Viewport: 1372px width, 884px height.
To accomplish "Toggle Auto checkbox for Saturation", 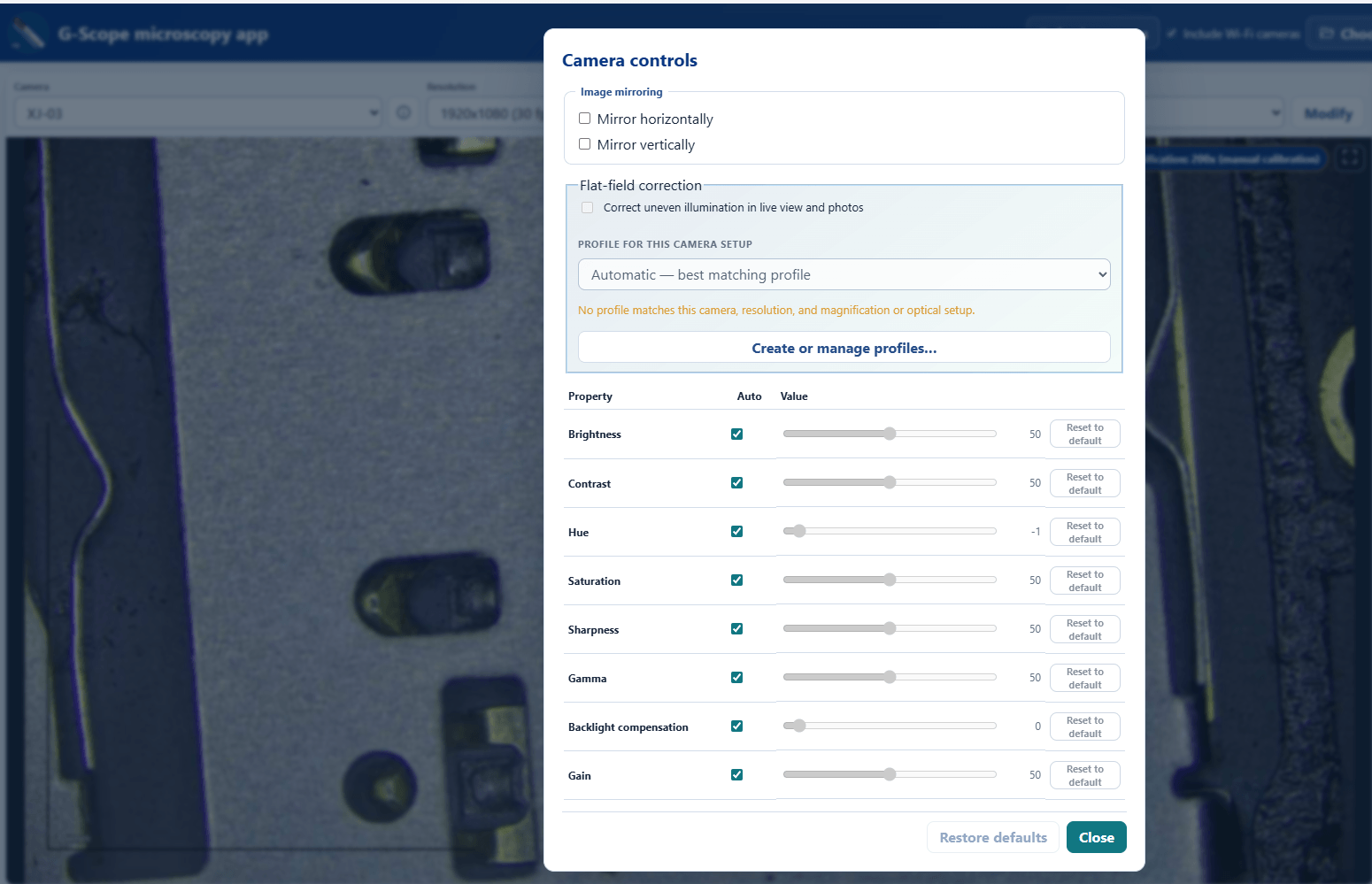I will (x=736, y=580).
